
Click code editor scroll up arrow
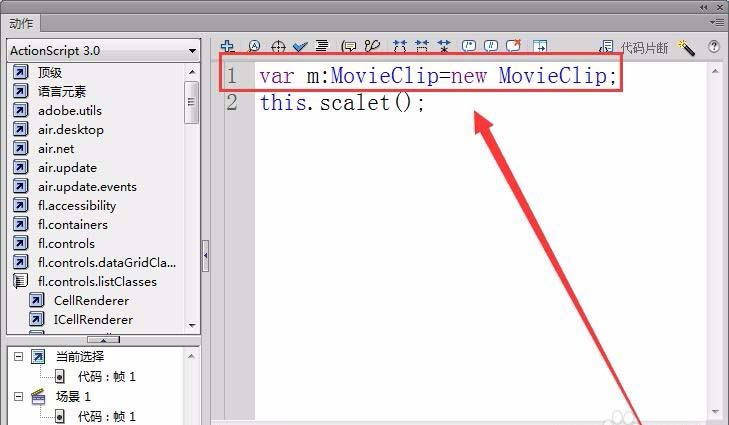(x=715, y=72)
